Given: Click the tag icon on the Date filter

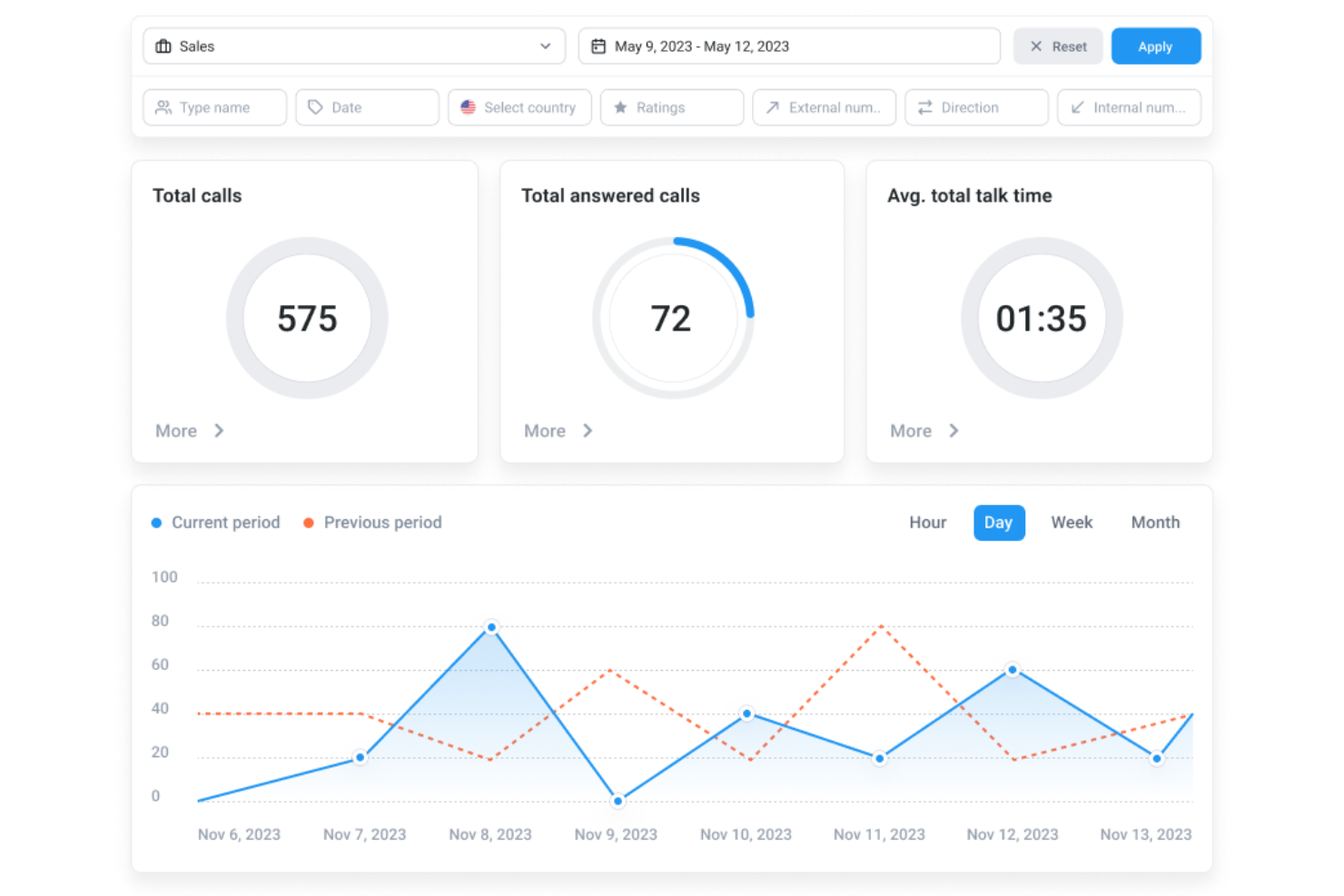Looking at the screenshot, I should coord(316,107).
